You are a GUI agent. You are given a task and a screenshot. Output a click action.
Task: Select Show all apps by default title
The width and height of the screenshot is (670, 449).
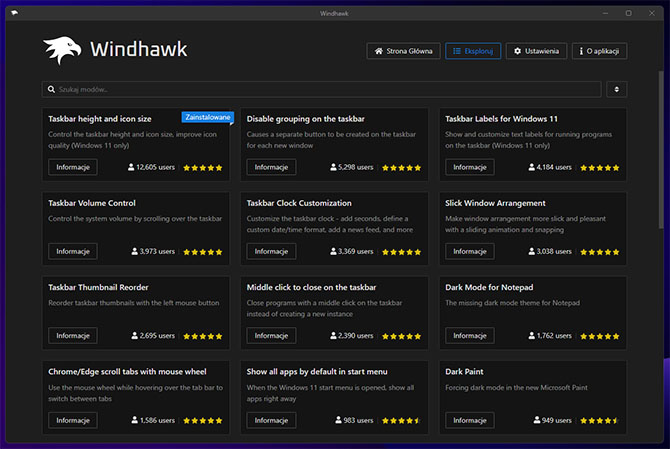[x=317, y=372]
